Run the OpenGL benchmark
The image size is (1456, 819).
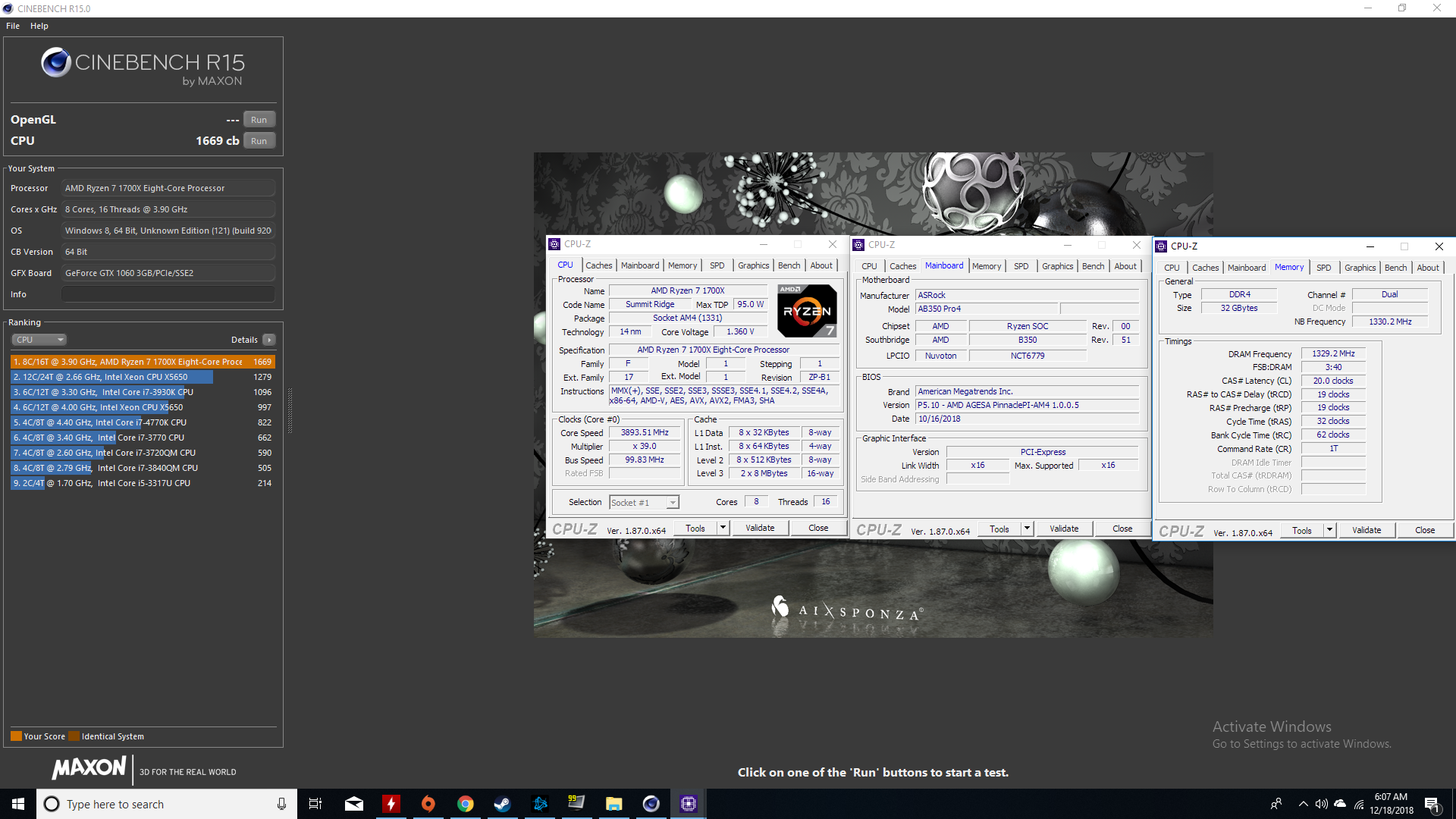tap(259, 120)
